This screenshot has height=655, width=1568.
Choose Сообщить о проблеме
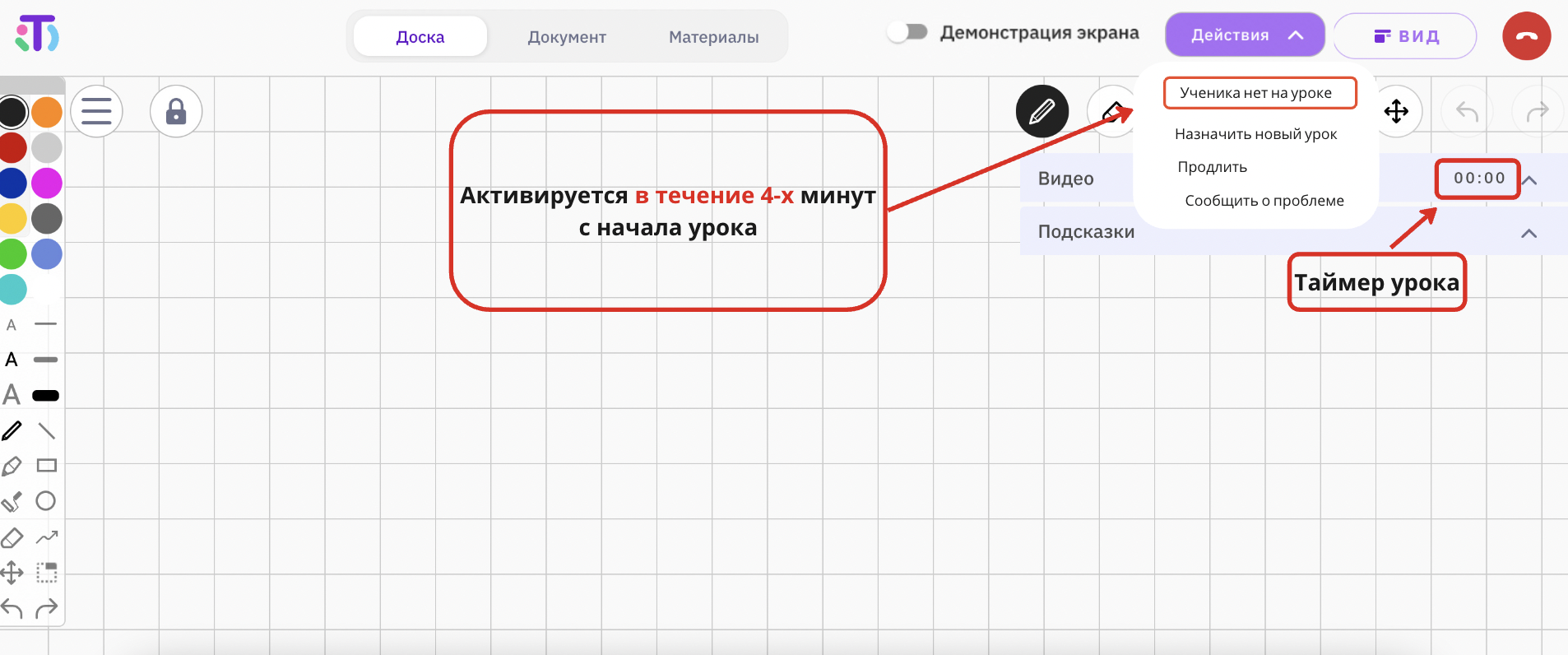click(x=1264, y=201)
